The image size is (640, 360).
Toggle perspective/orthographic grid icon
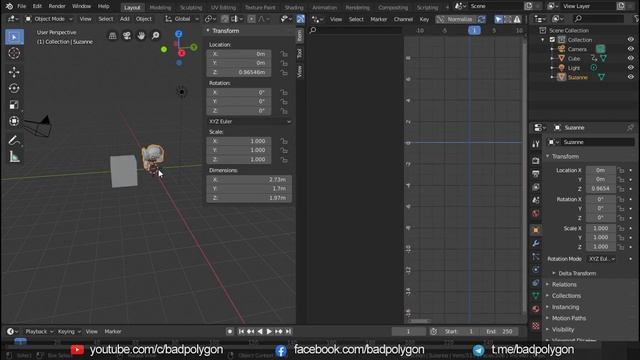point(113,36)
